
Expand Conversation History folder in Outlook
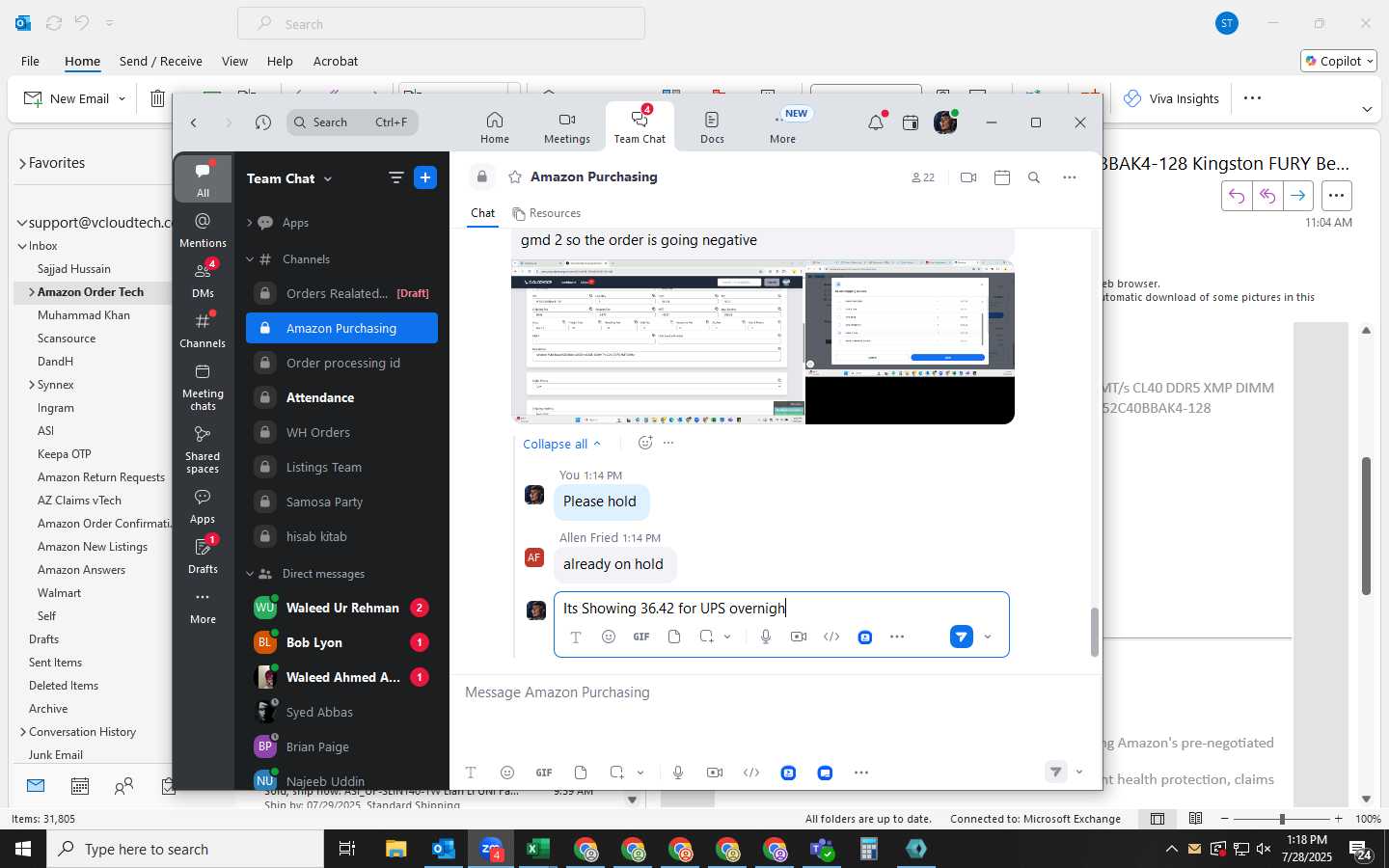pos(22,732)
